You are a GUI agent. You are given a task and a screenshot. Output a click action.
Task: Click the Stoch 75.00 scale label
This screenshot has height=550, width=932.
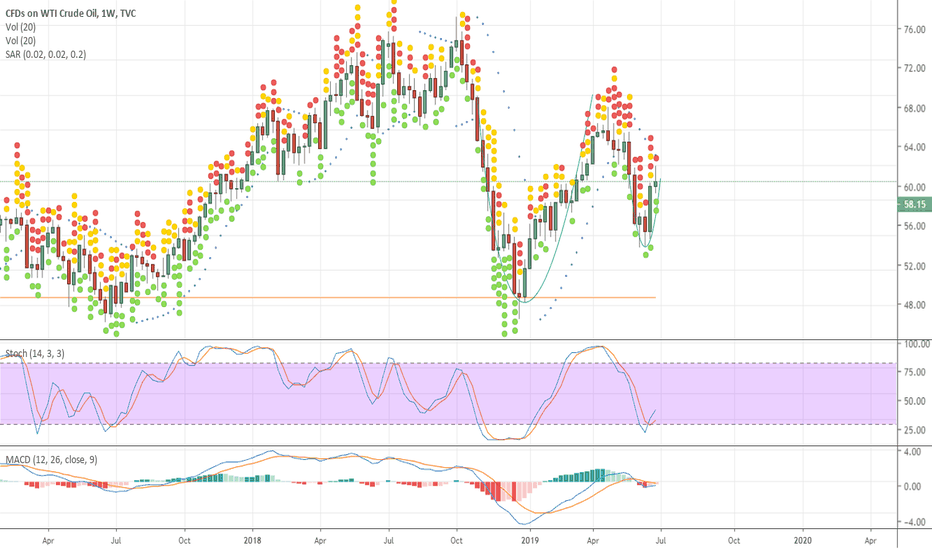tap(914, 372)
